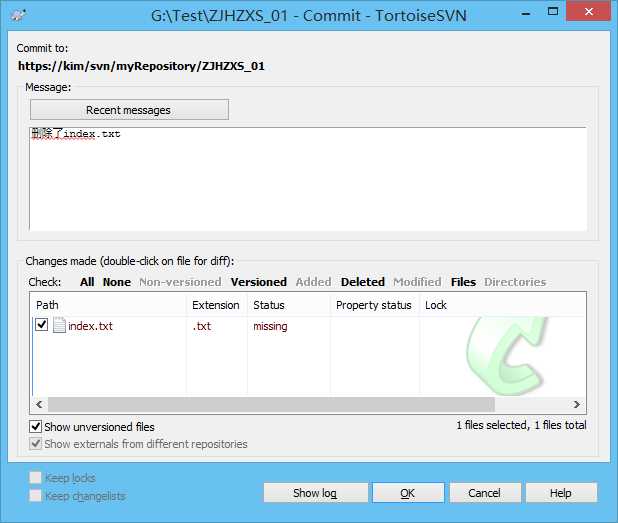The width and height of the screenshot is (618, 523).
Task: Open the Help button
Action: click(x=561, y=493)
